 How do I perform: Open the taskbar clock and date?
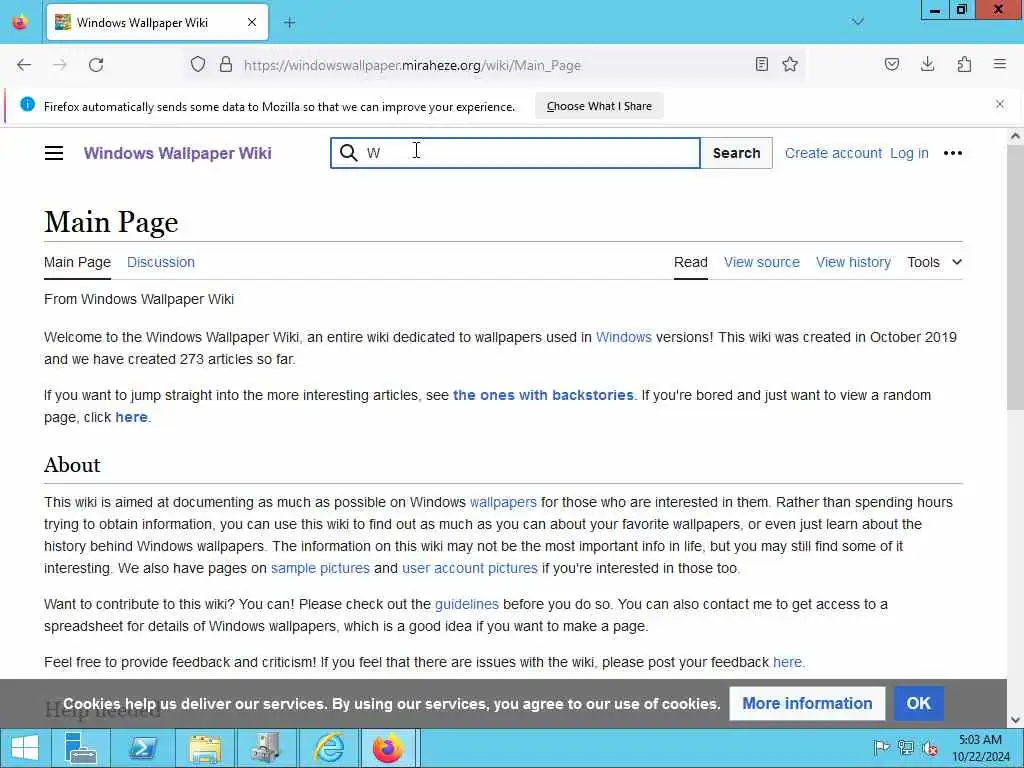tap(980, 748)
